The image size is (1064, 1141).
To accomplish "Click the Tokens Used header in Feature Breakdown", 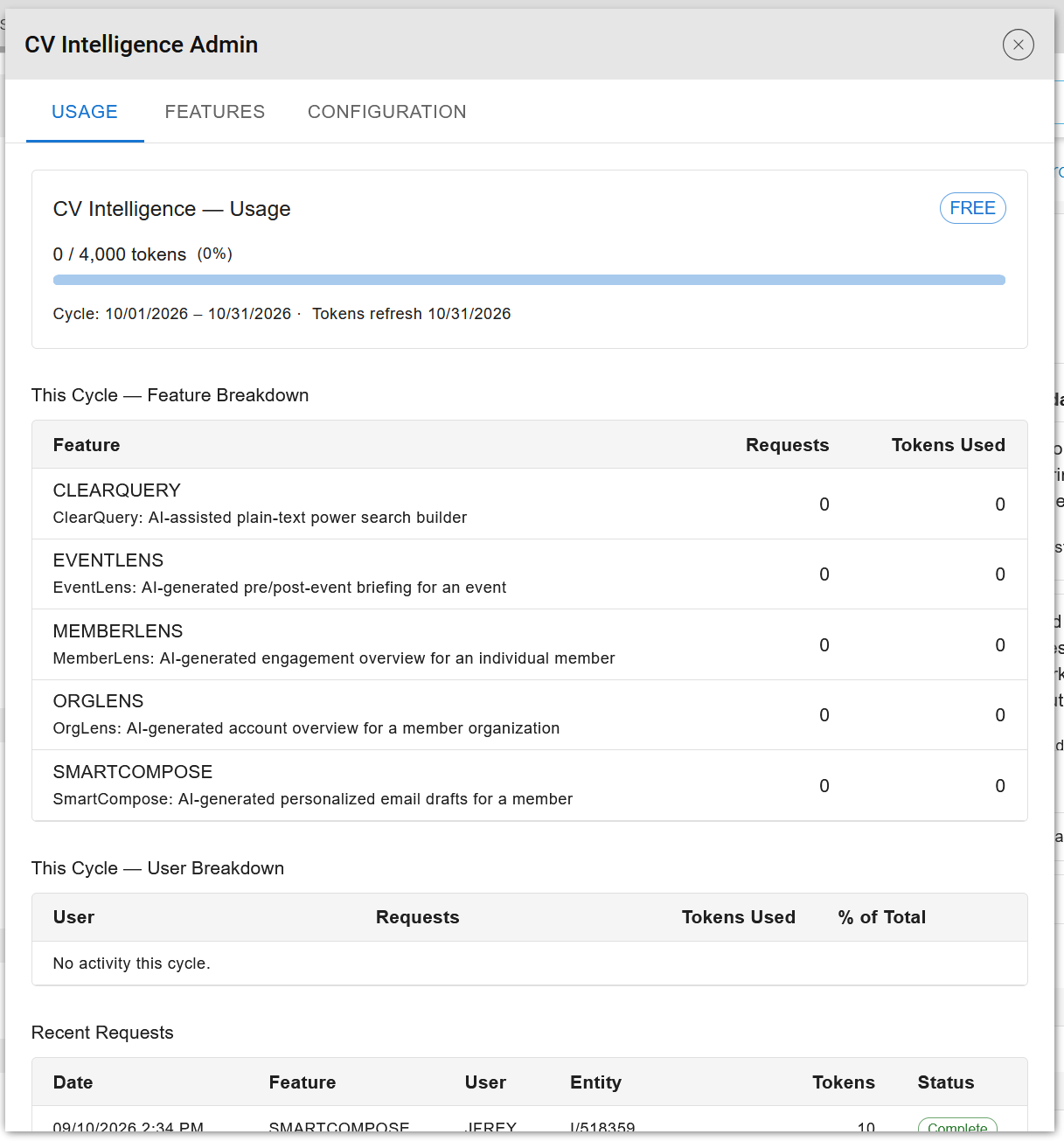I will (948, 445).
